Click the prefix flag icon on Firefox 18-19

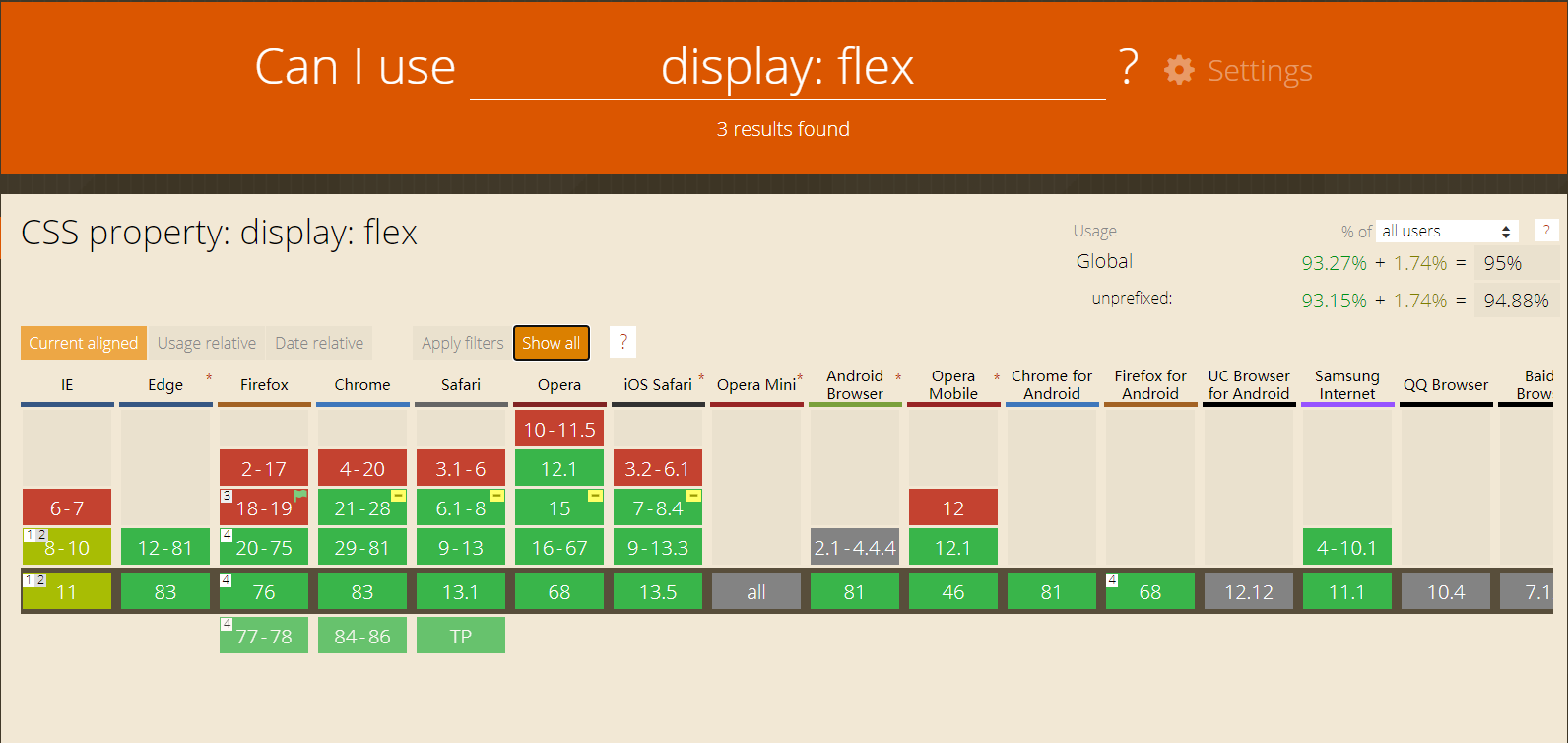click(x=300, y=496)
